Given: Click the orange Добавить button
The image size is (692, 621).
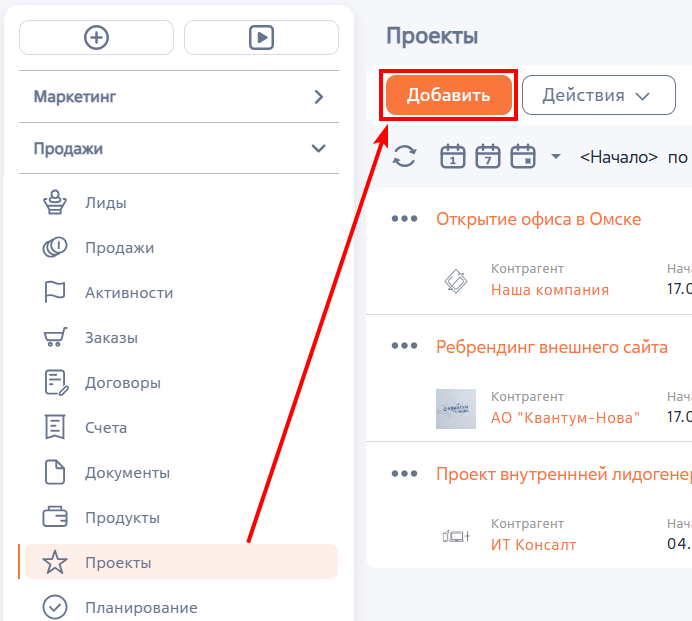Looking at the screenshot, I should 448,95.
